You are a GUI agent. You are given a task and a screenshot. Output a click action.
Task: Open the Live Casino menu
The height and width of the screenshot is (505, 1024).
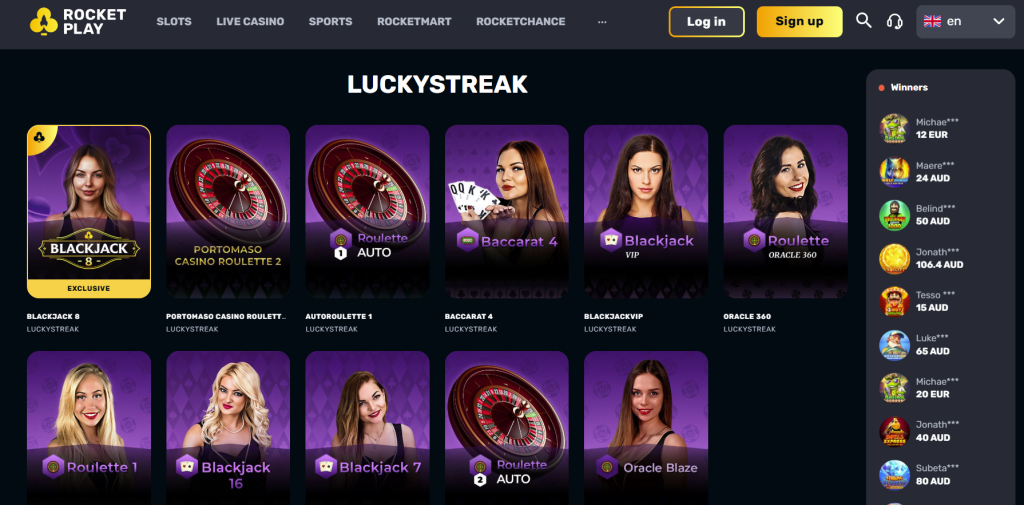point(250,22)
